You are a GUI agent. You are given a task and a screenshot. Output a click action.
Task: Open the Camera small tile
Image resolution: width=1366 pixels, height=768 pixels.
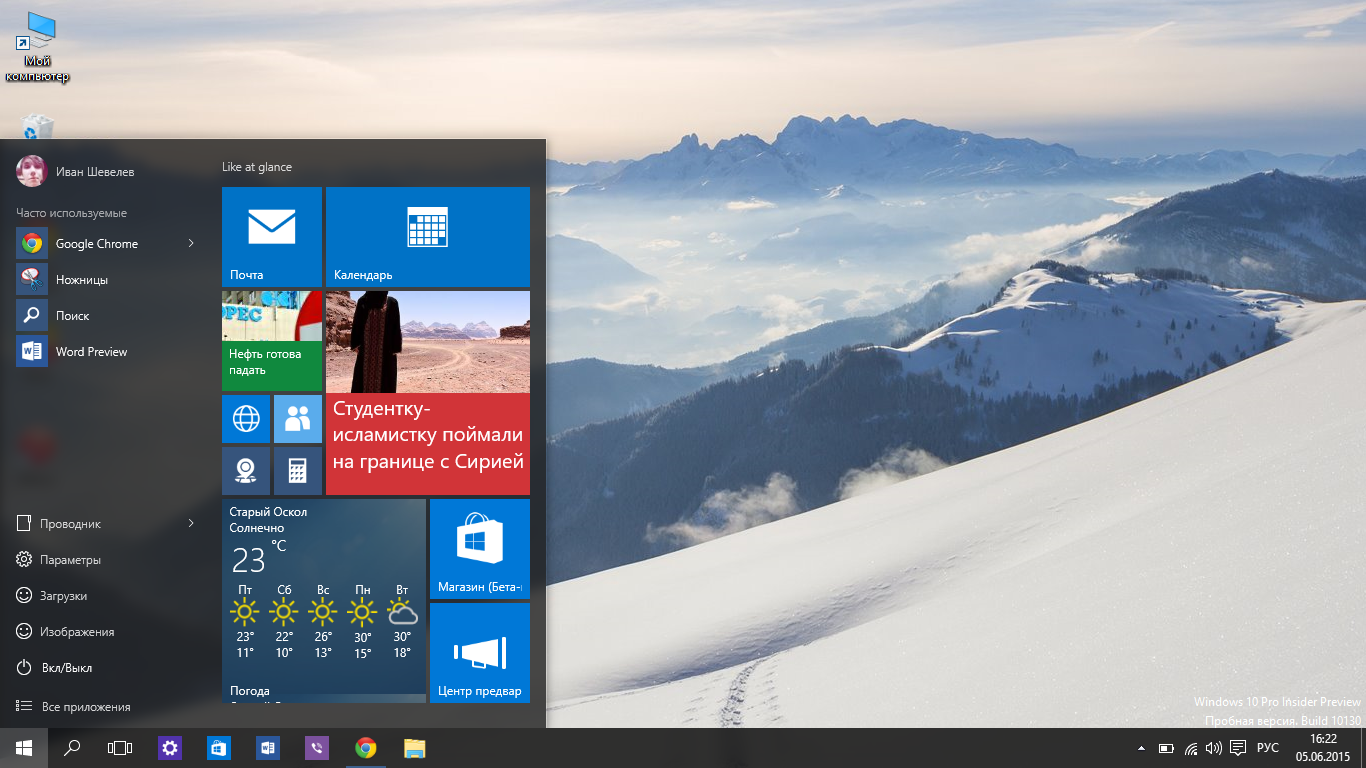click(246, 471)
